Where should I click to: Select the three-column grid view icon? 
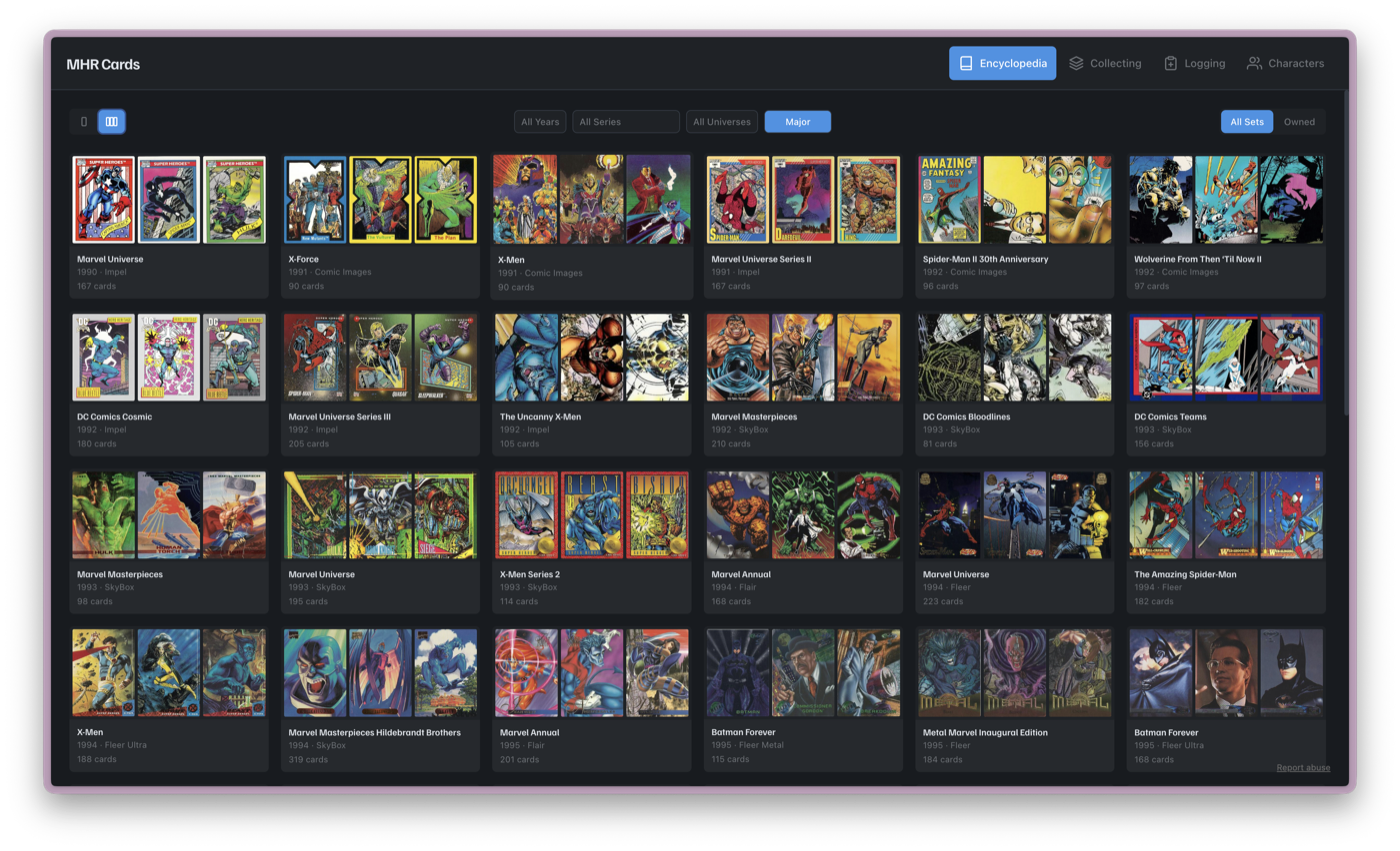pyautogui.click(x=111, y=122)
